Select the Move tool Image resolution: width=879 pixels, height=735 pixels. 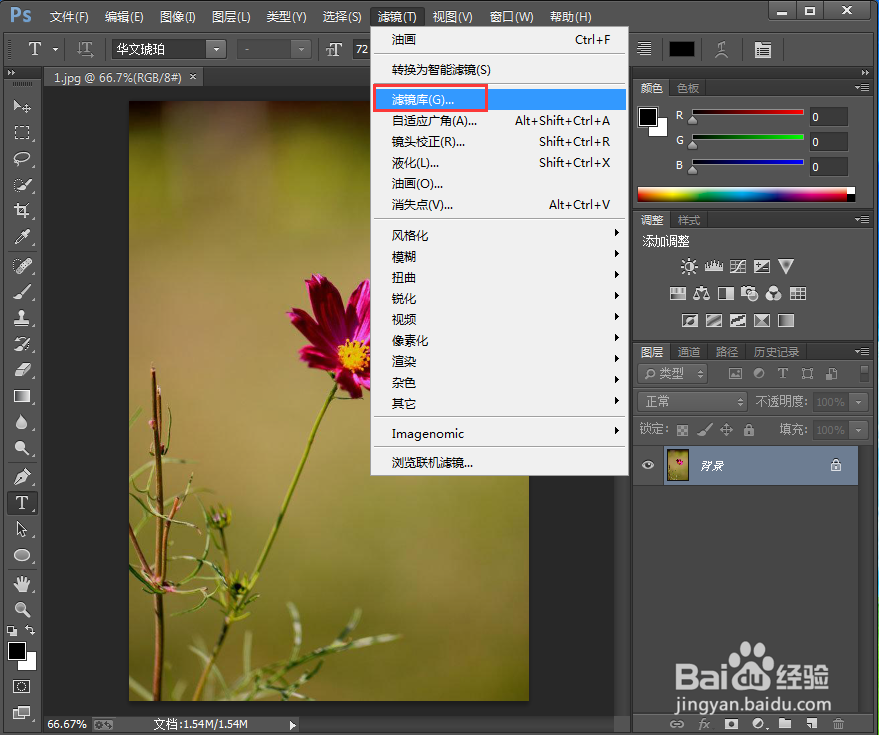22,106
